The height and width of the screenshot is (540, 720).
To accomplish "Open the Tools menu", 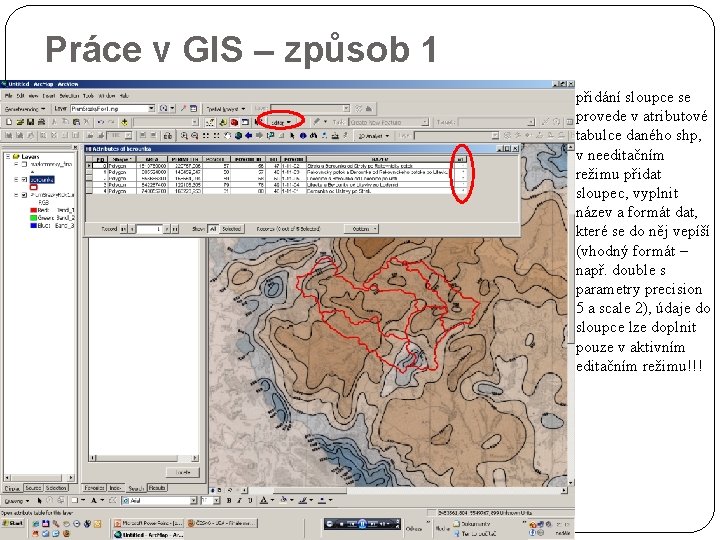I will click(x=88, y=96).
